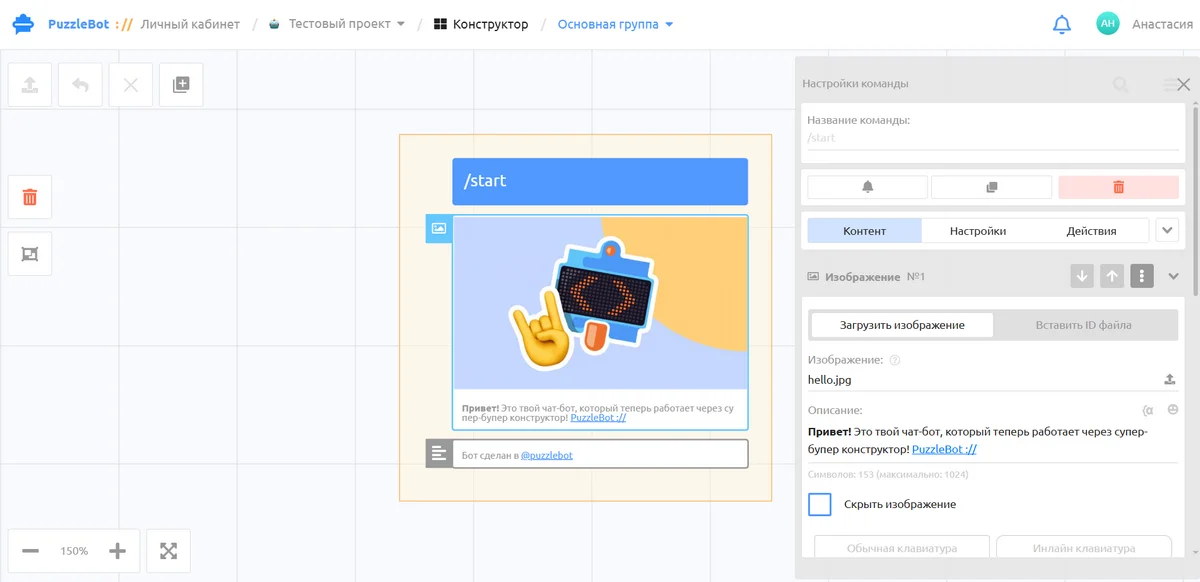Click the duplicate command button in the panel

991,187
